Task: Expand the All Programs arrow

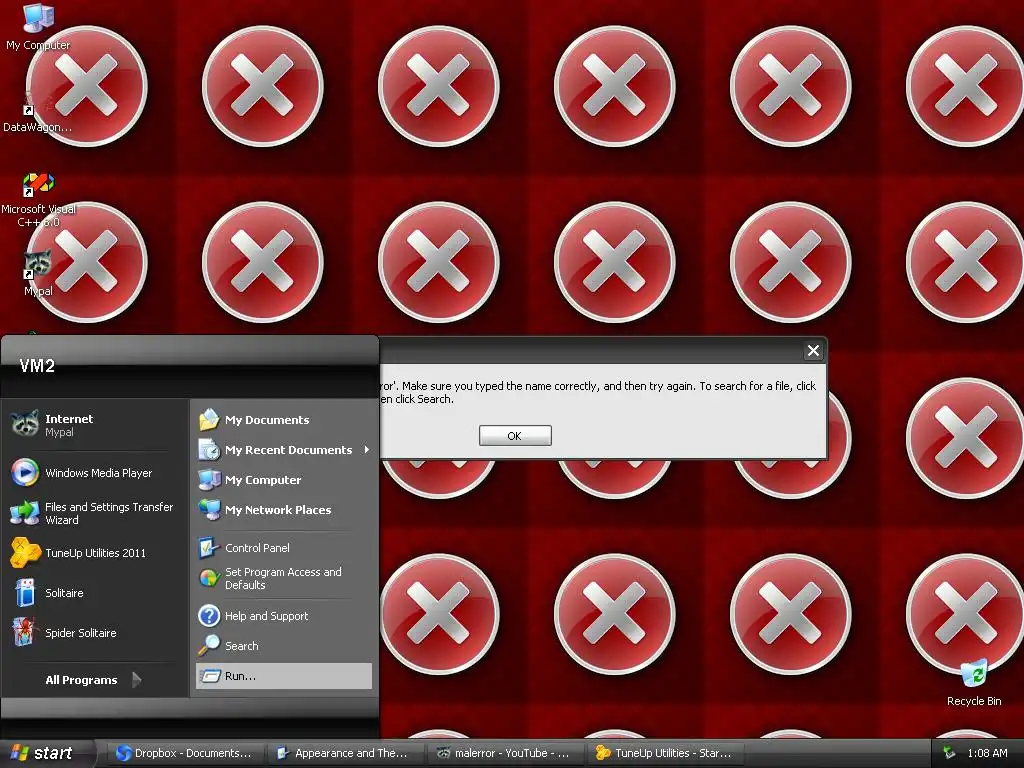Action: [136, 680]
